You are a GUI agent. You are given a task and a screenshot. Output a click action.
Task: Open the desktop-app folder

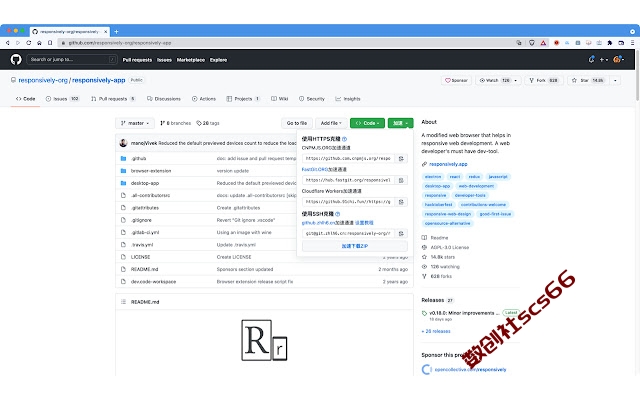(x=145, y=183)
